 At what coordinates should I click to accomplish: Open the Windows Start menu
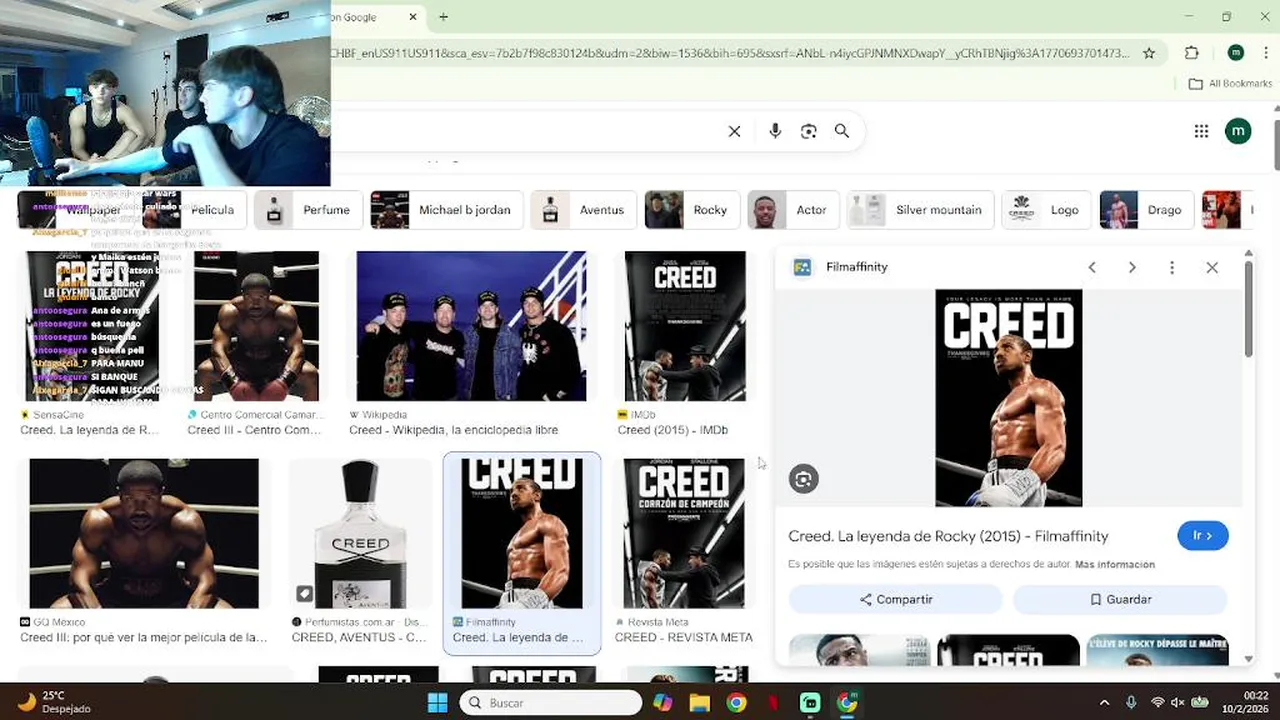(438, 703)
